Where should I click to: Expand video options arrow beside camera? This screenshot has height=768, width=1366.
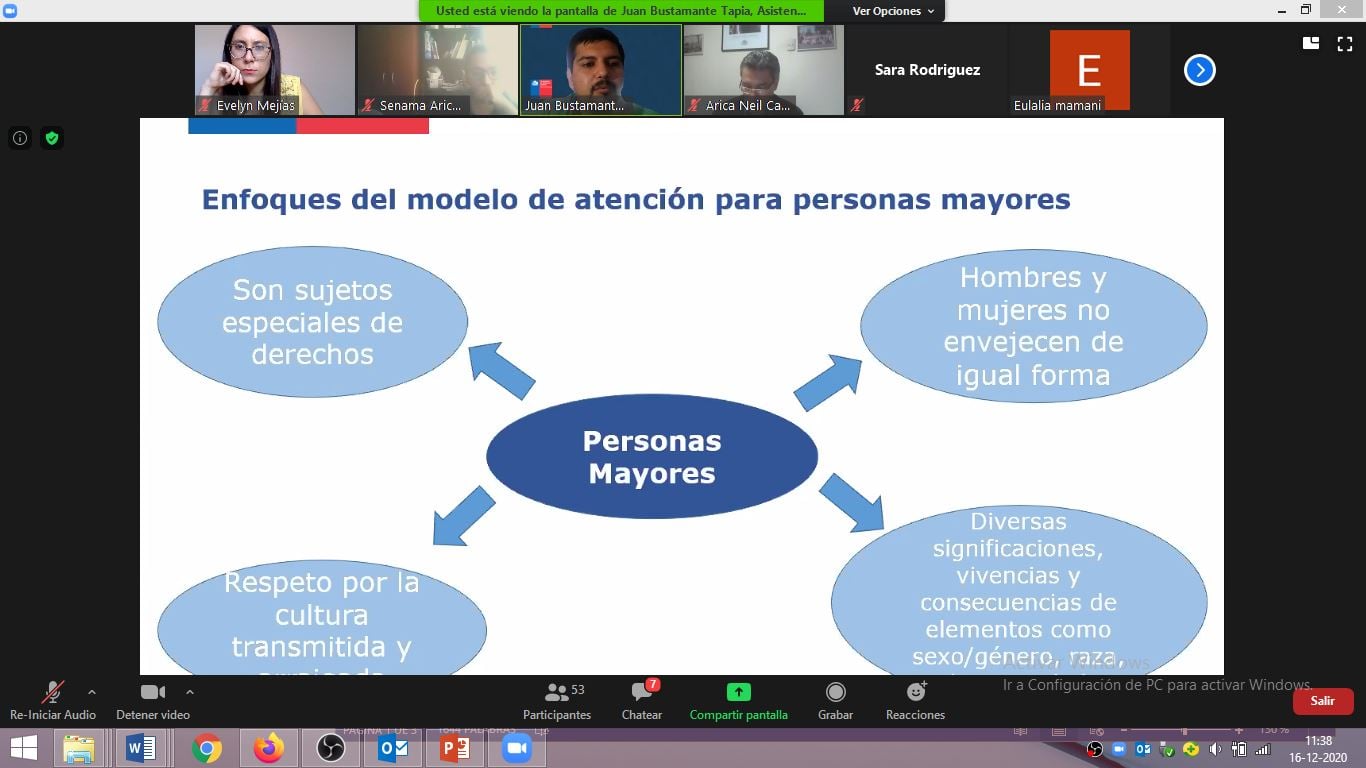tap(190, 691)
